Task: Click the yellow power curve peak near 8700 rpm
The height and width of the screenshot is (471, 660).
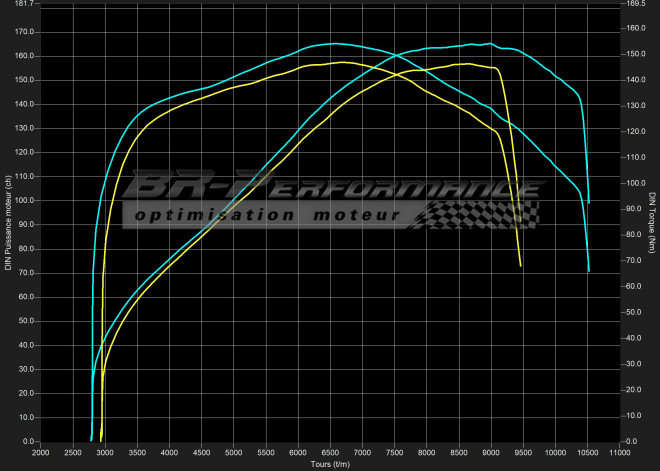Action: [x=466, y=64]
